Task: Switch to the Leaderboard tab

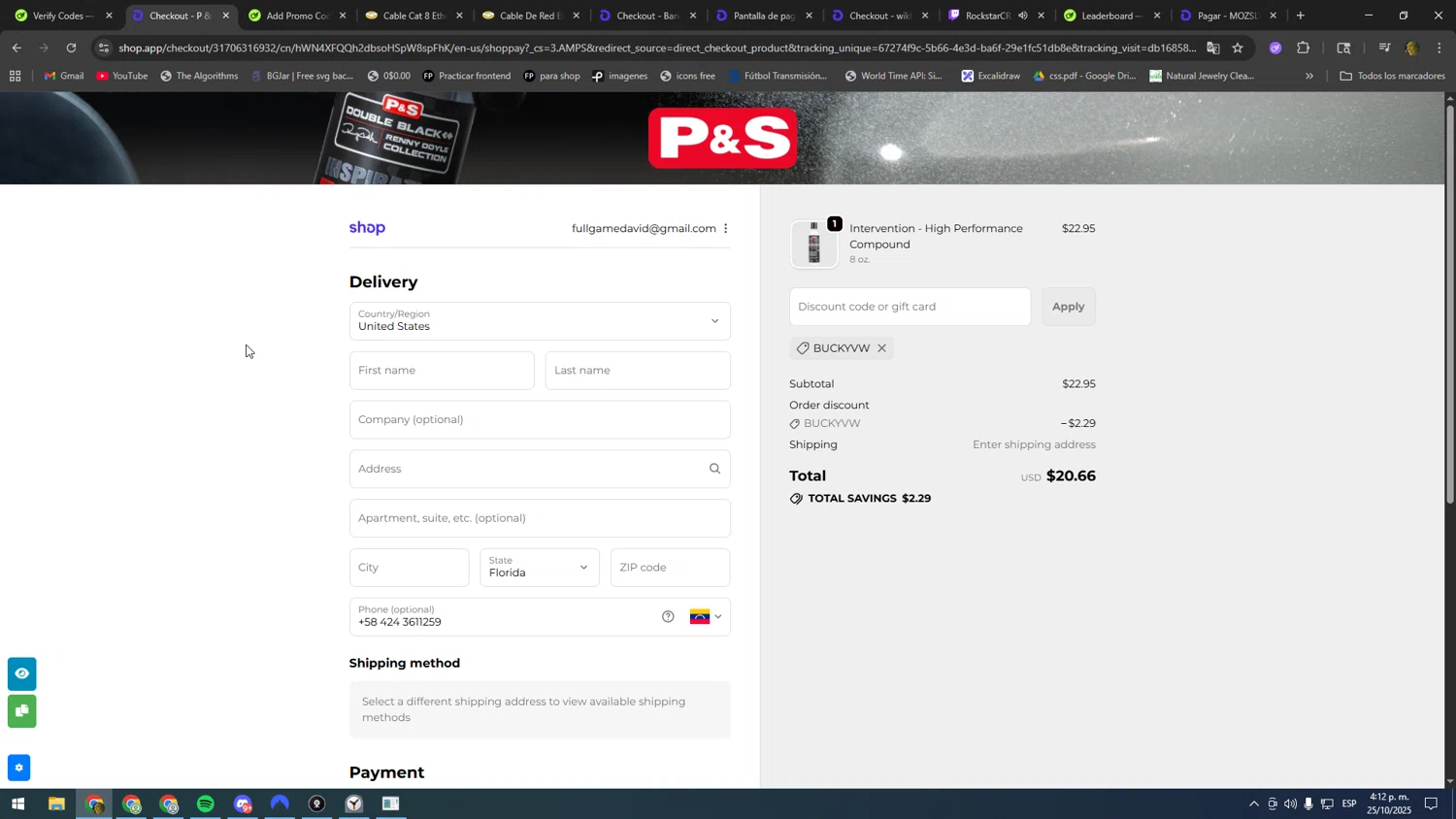Action: 1111,16
